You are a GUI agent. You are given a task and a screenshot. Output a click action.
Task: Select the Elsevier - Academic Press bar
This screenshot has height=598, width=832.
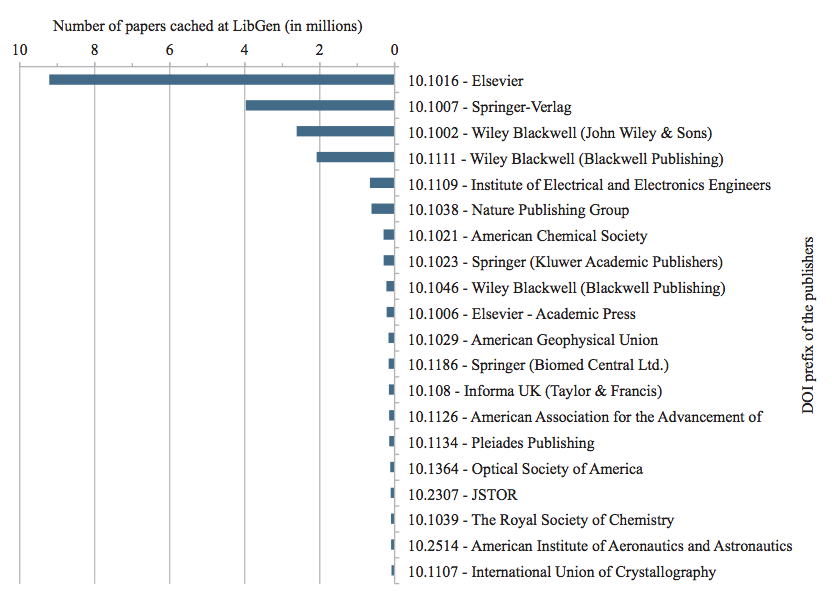[391, 313]
